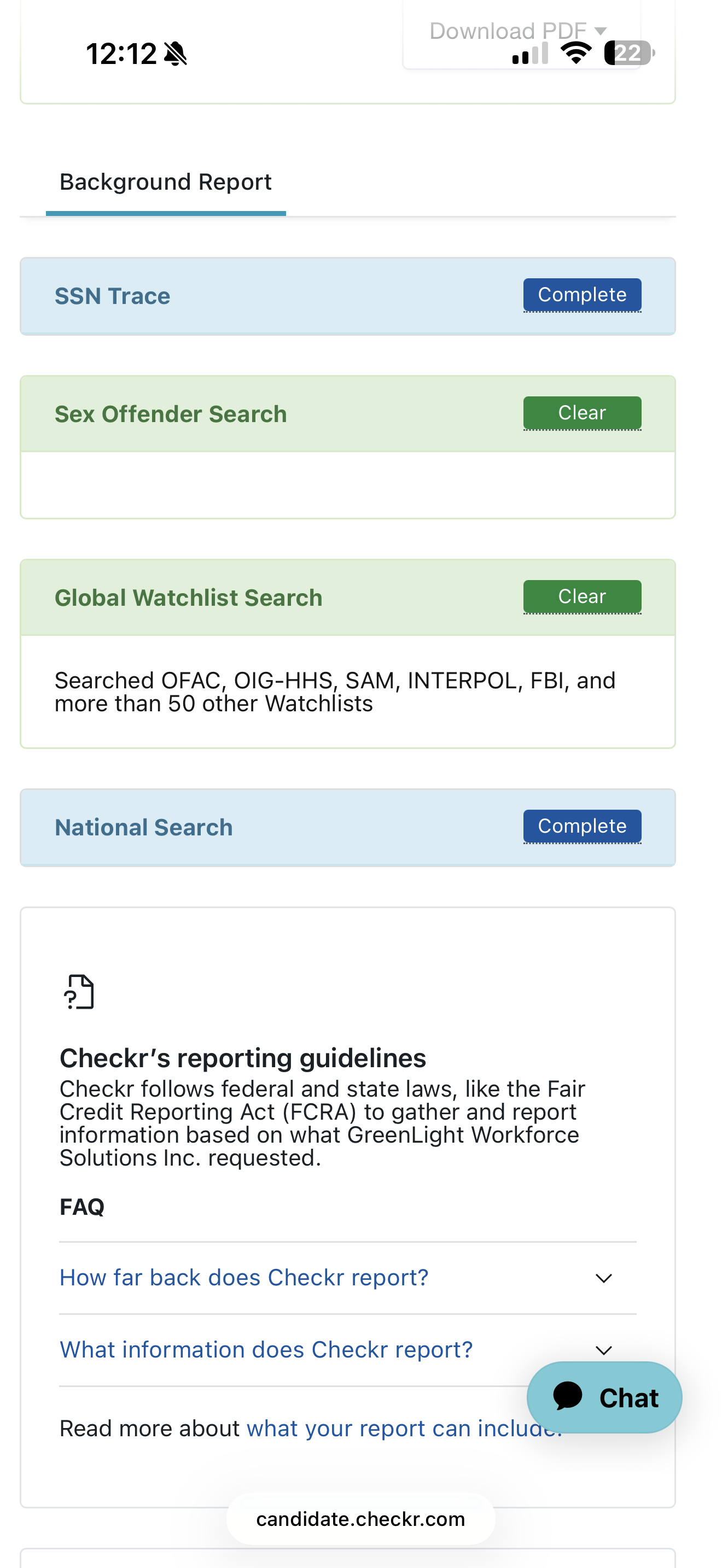Open the National Search section
Viewport: 722px width, 1568px height.
[x=144, y=828]
